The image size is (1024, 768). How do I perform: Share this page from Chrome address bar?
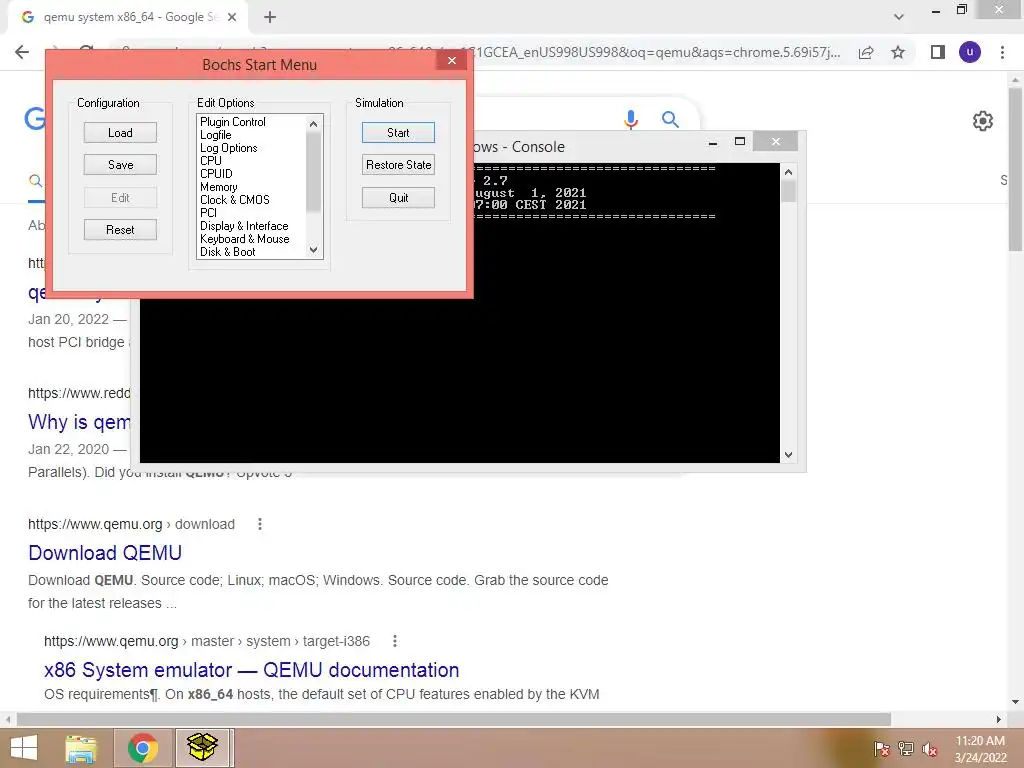(866, 52)
